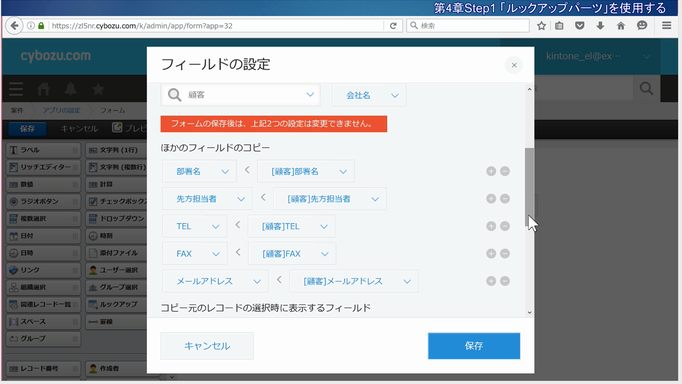682x384 pixels.
Task: Open the 案件 breadcrumb link
Action: coord(17,110)
